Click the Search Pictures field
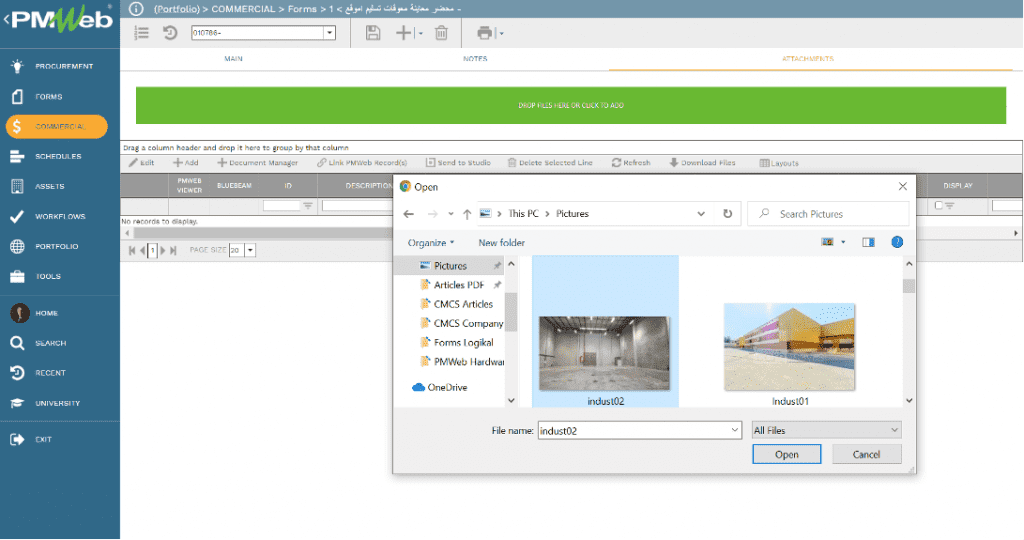This screenshot has width=1024, height=540. [828, 214]
